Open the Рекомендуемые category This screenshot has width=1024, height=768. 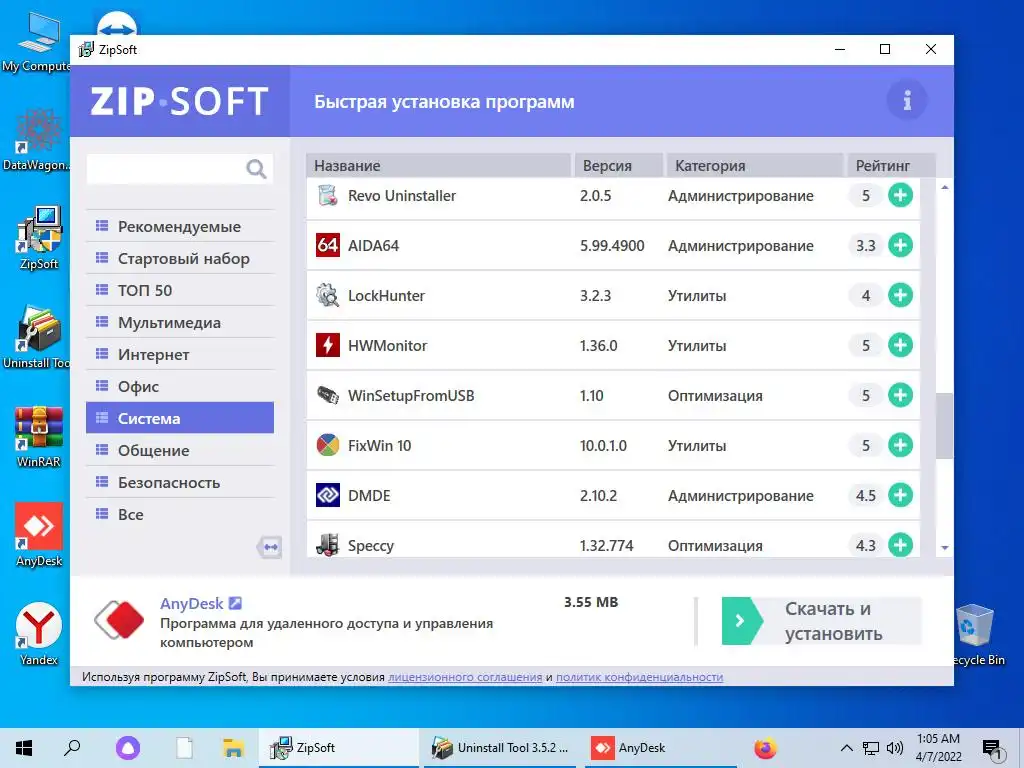tap(180, 227)
